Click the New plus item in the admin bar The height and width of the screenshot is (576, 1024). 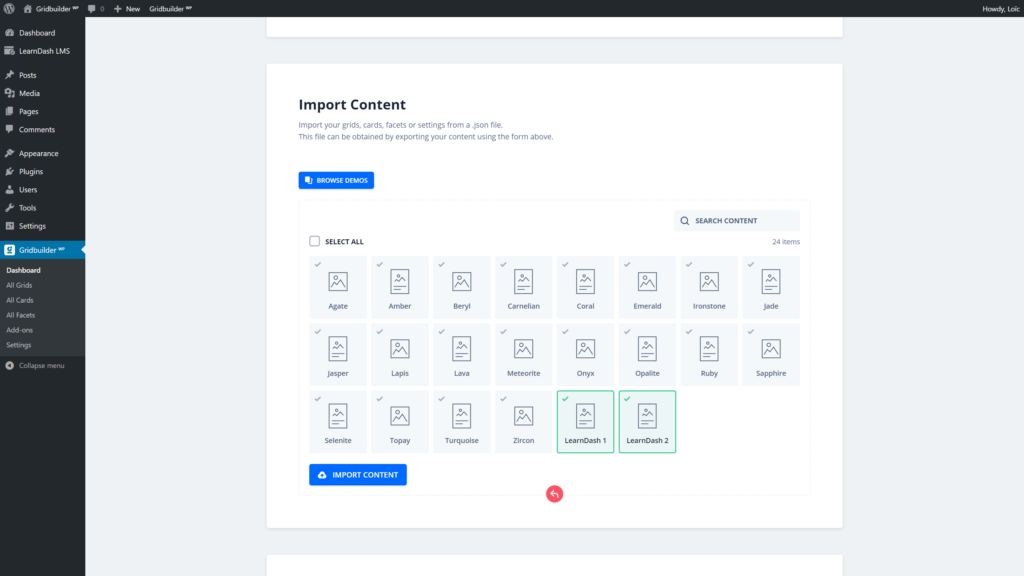[127, 8]
